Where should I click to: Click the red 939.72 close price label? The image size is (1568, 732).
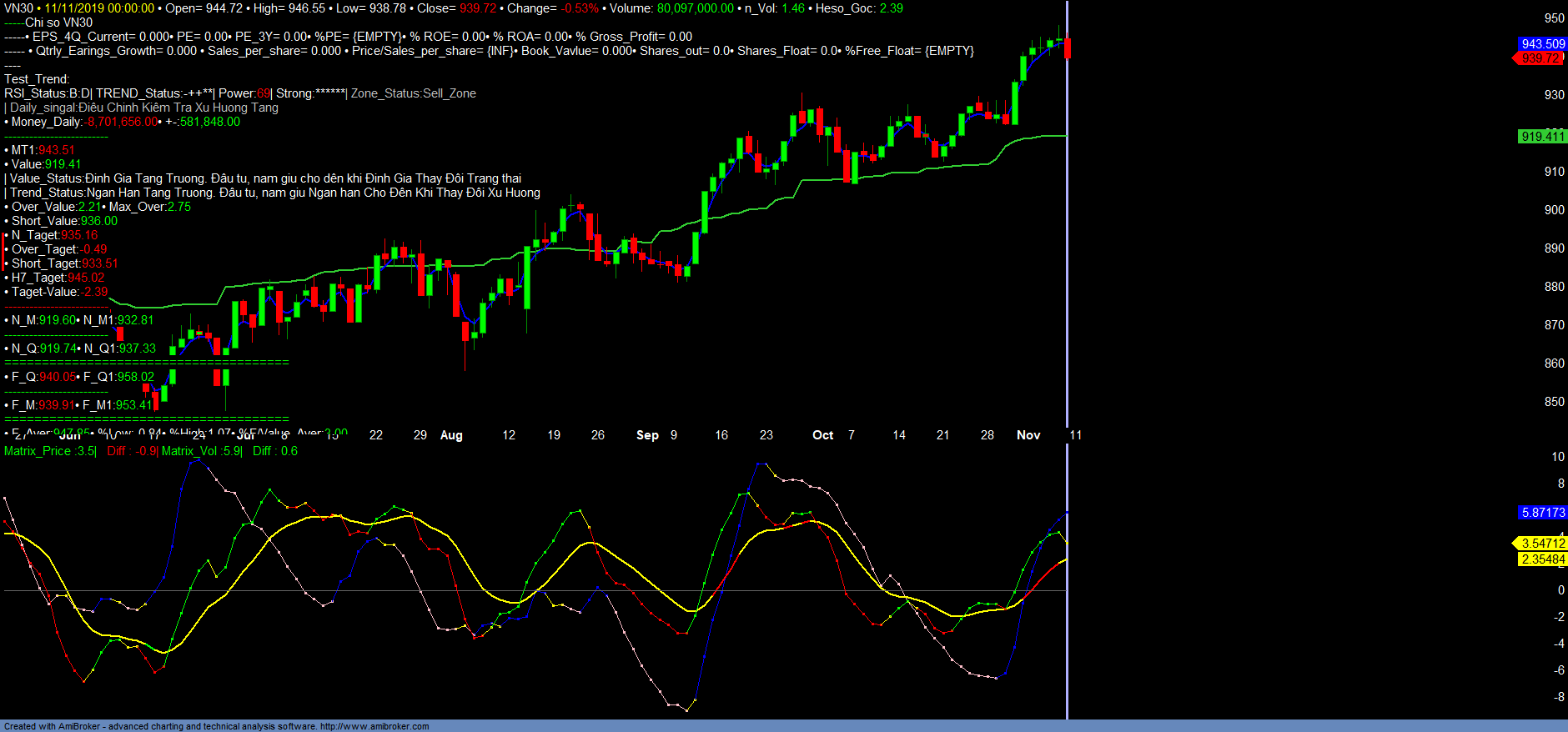1540,58
